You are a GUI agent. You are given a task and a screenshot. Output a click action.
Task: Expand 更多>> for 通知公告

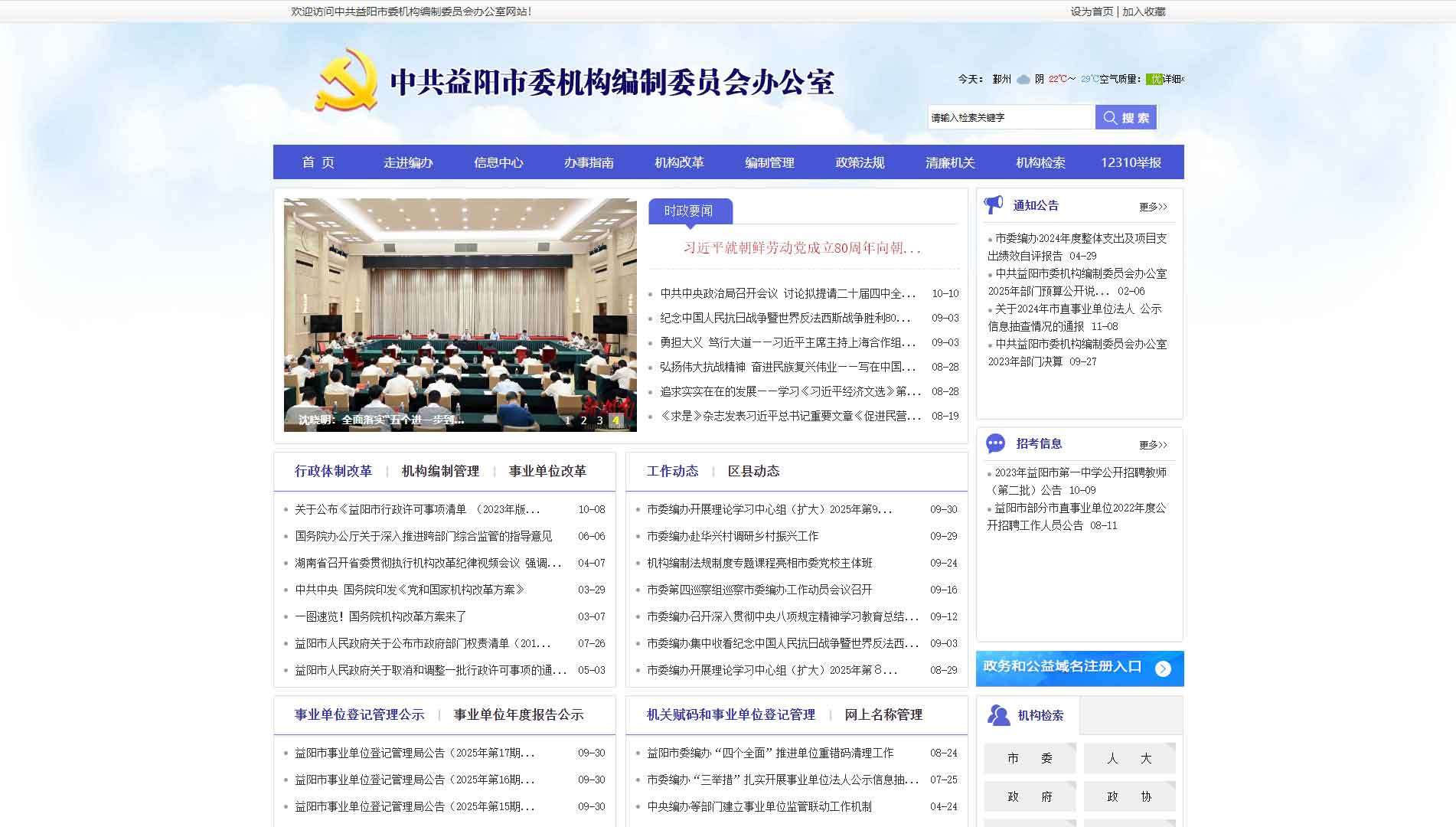[x=1153, y=207]
